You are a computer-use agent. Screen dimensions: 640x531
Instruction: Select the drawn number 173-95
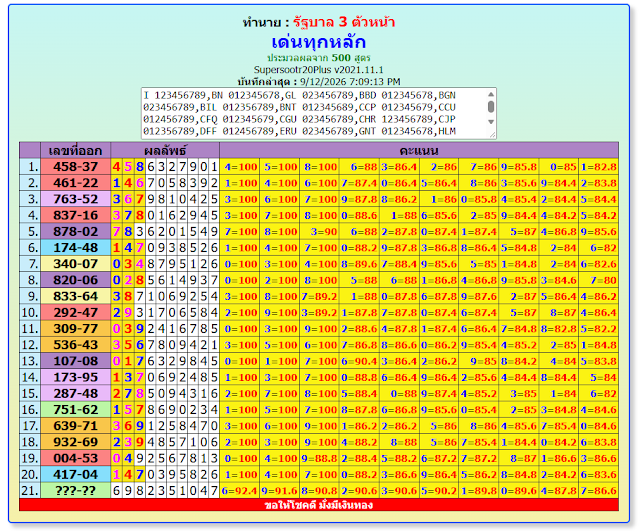click(x=76, y=377)
